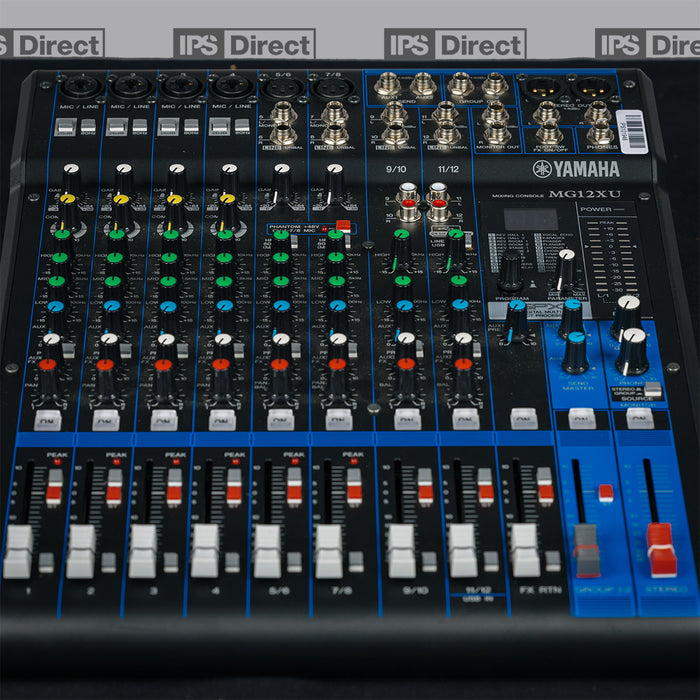
Task: Select channel 1 XLR combo input jack
Action: [x=81, y=87]
